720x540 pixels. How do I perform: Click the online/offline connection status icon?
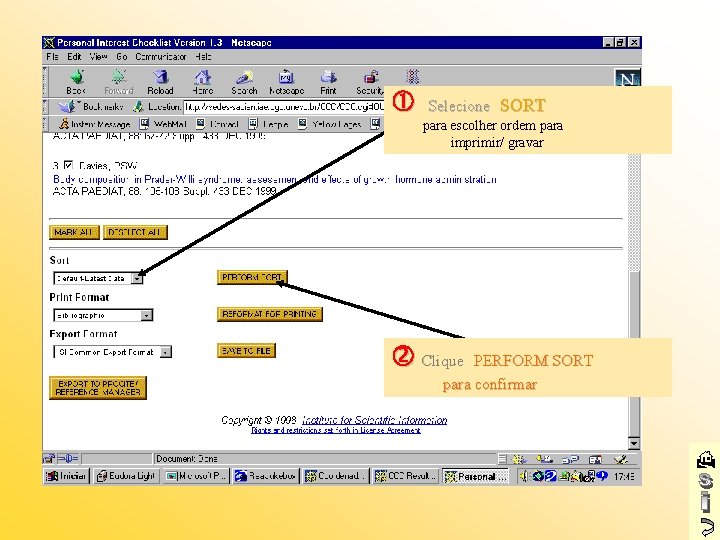[x=68, y=458]
